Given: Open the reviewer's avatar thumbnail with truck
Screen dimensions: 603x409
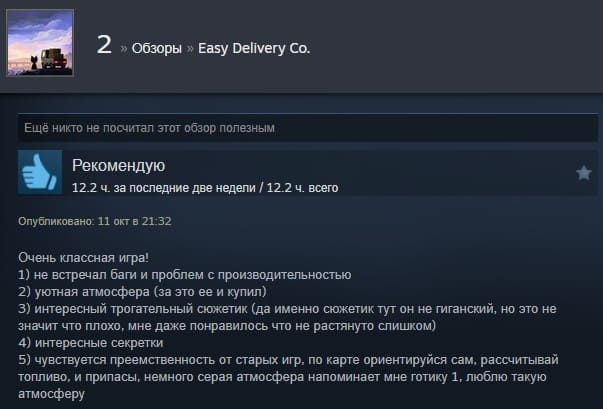Looking at the screenshot, I should click(40, 43).
